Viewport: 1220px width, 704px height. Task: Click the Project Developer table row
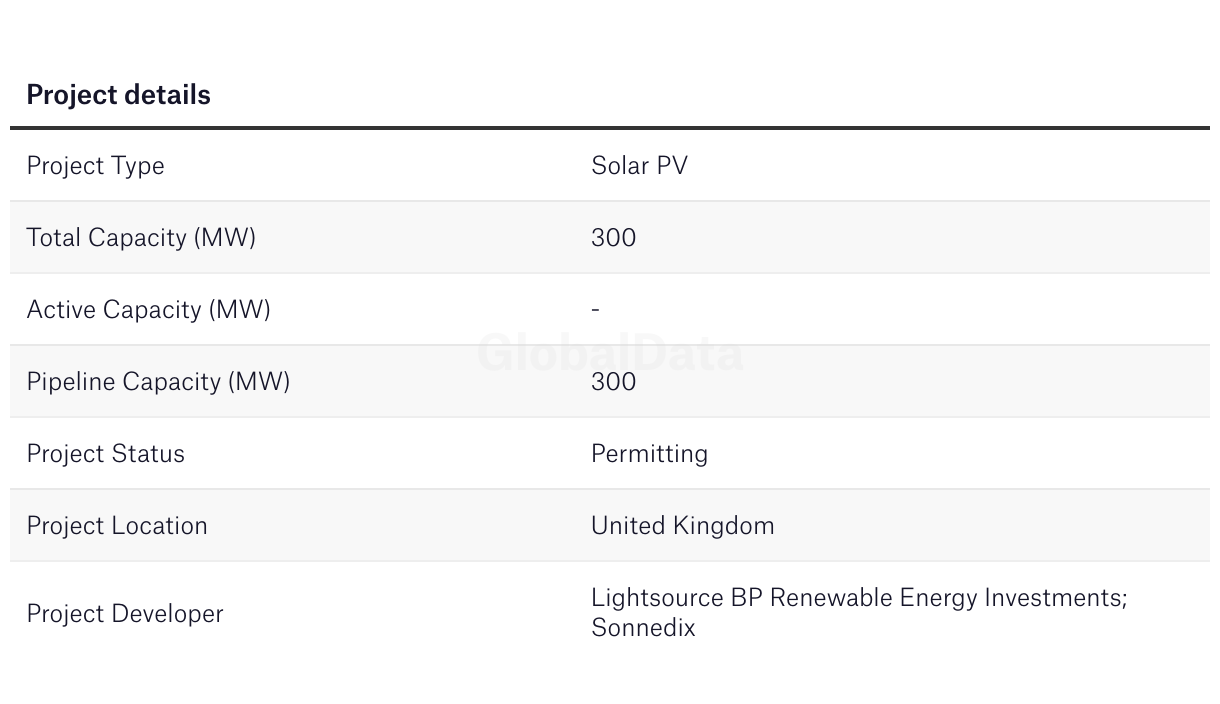coord(610,613)
